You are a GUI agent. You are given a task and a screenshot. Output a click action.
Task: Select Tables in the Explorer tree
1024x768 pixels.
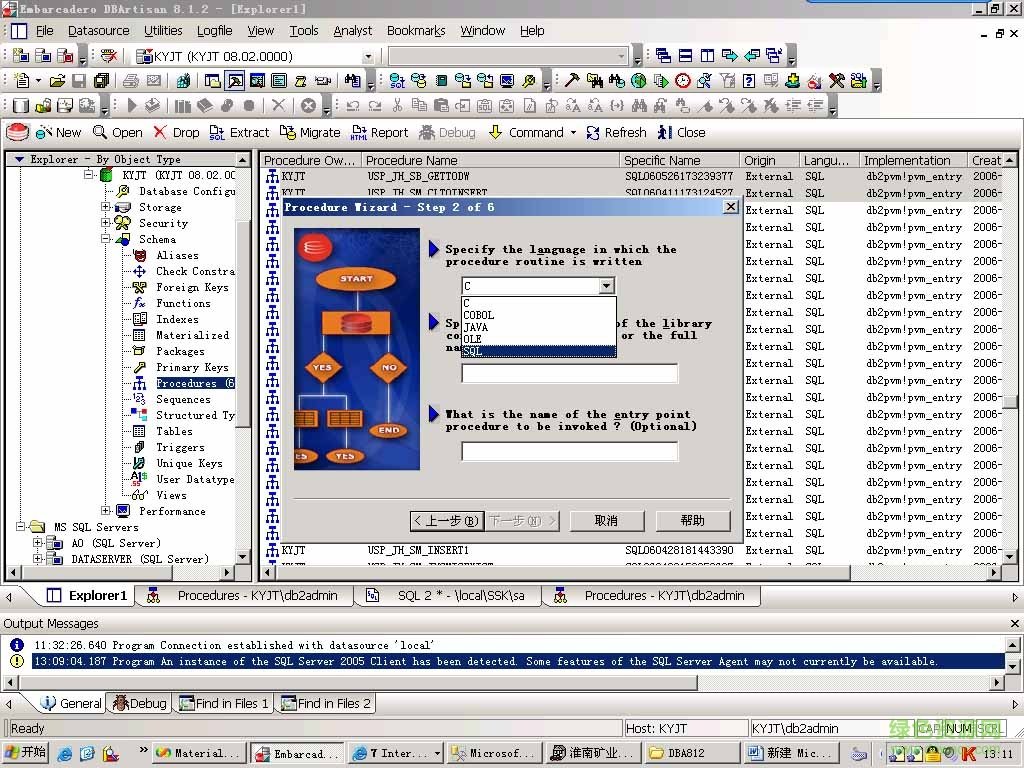pyautogui.click(x=174, y=431)
